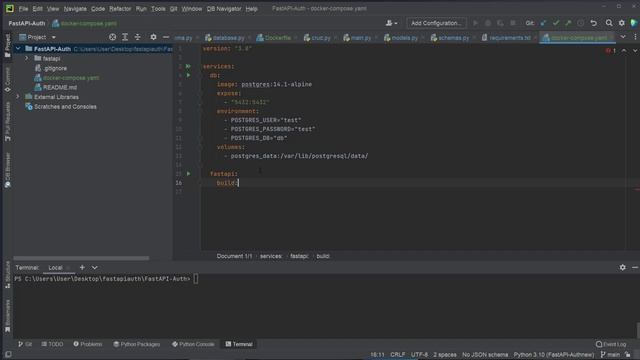Toggle Commit tool window on left stripe
This screenshot has width=640, height=360.
pos(7,80)
